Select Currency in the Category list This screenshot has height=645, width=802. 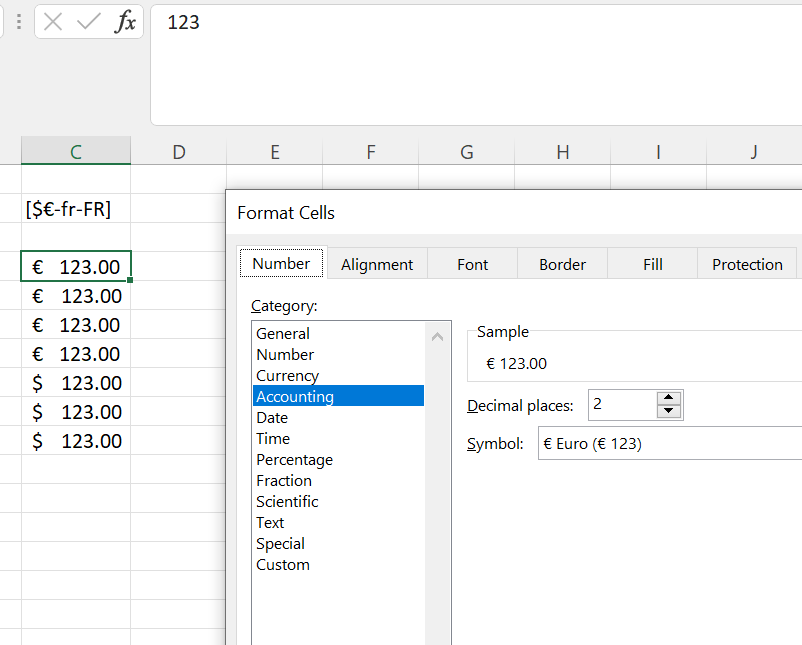[x=339, y=375]
